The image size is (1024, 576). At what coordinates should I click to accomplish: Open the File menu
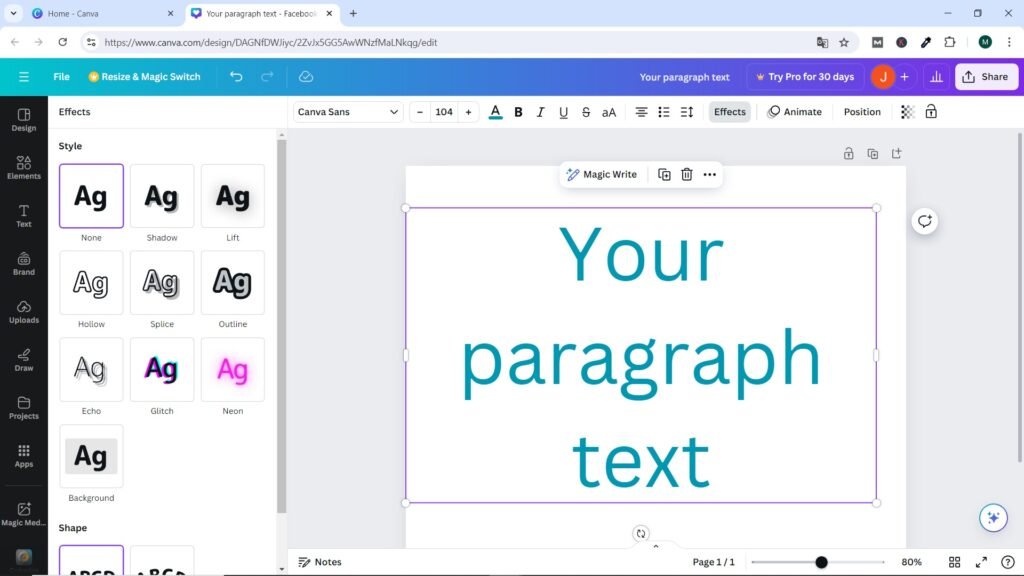click(61, 77)
